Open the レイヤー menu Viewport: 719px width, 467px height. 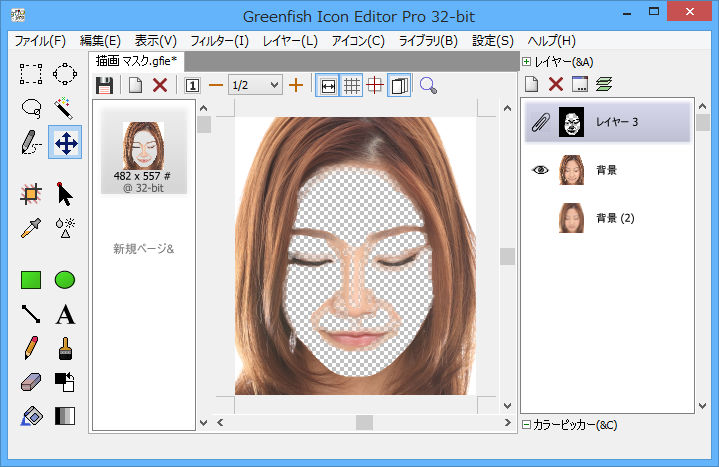coord(290,41)
